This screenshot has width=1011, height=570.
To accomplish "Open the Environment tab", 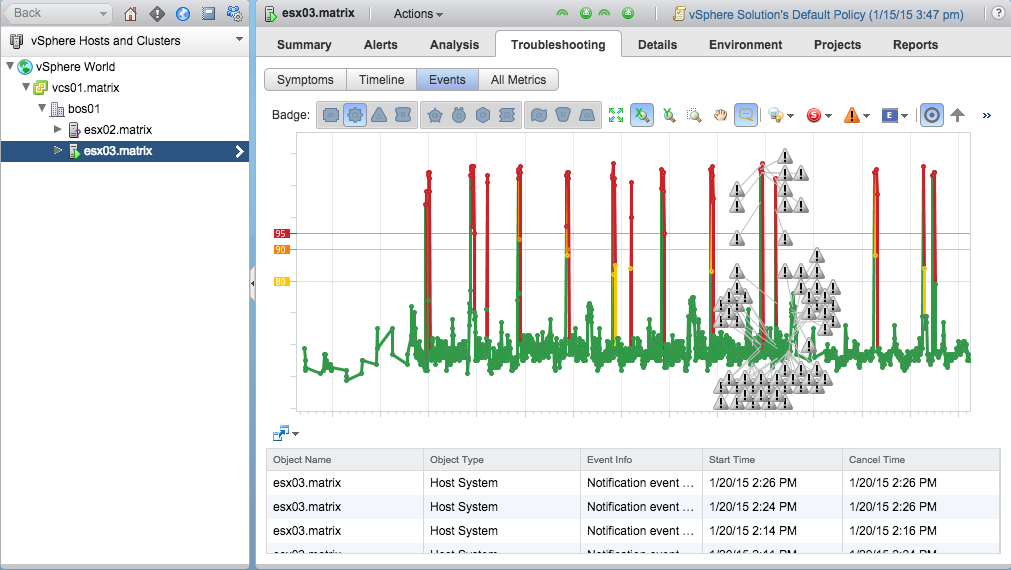I will click(745, 45).
